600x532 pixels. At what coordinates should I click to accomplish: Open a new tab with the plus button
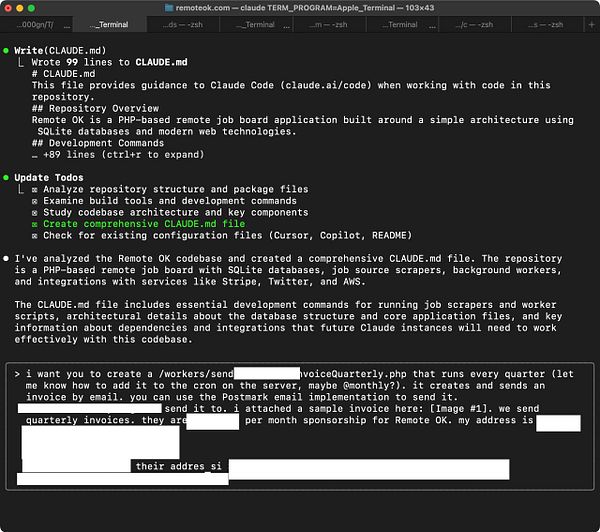tap(591, 24)
